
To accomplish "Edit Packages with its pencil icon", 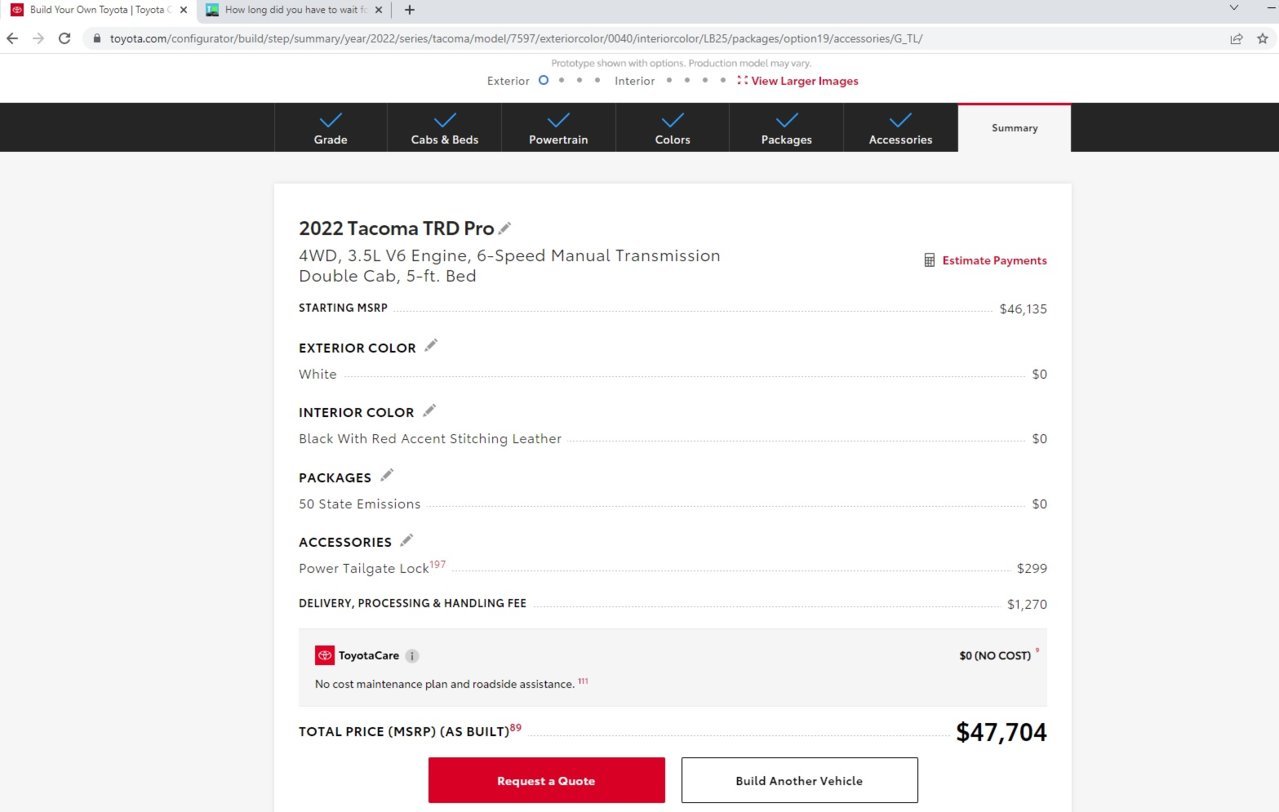I will [387, 475].
